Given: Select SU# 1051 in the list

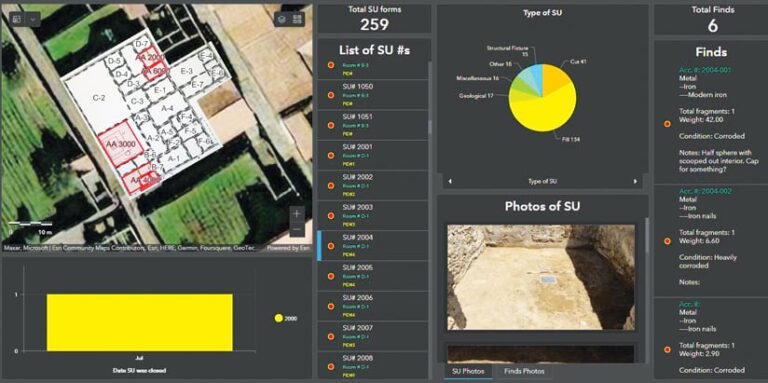Looking at the screenshot, I should pyautogui.click(x=373, y=125).
